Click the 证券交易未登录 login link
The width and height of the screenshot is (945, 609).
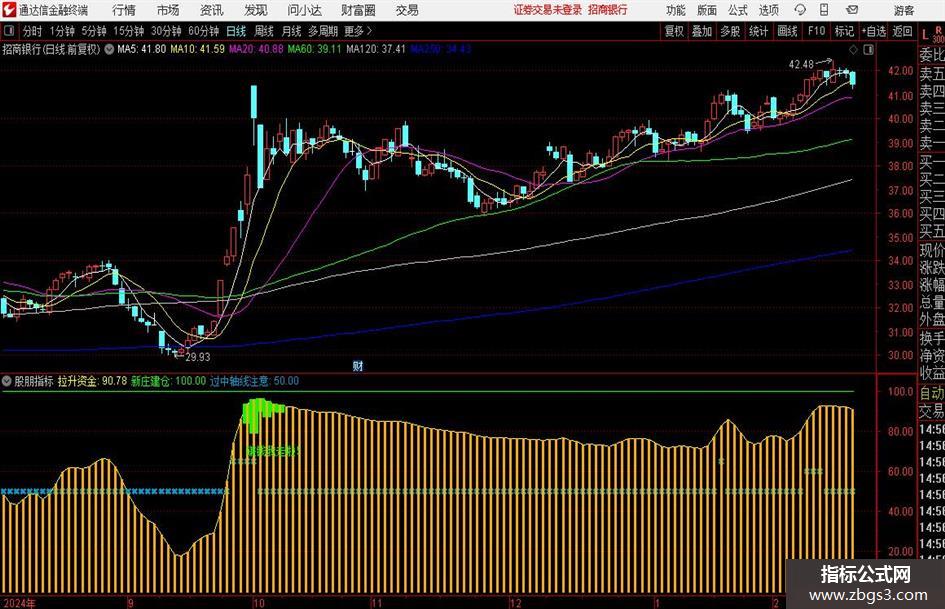[x=548, y=10]
